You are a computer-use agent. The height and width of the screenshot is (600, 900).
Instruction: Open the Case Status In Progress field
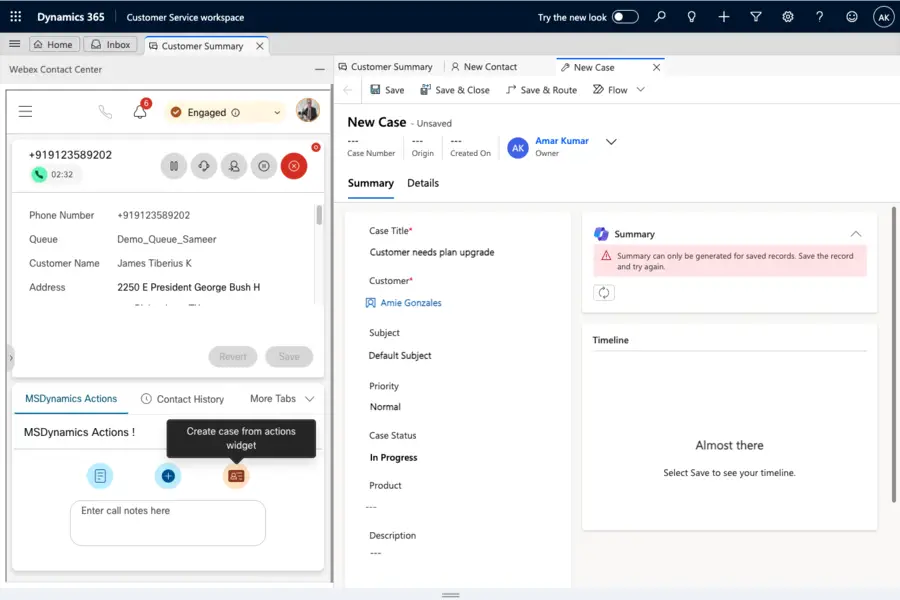click(x=394, y=458)
